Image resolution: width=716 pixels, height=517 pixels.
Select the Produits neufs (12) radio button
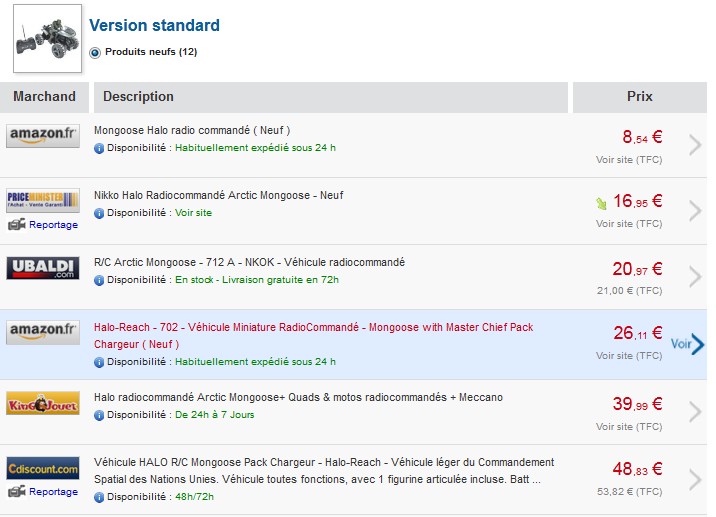[95, 53]
